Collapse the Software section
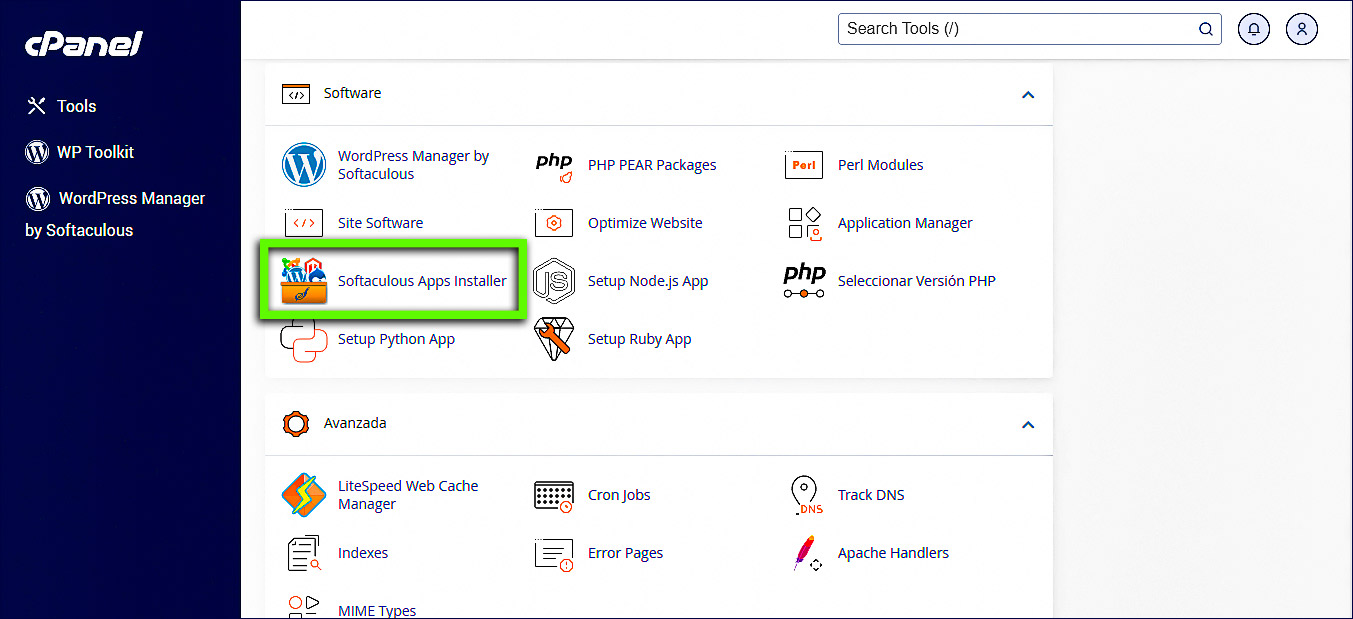 [1028, 94]
